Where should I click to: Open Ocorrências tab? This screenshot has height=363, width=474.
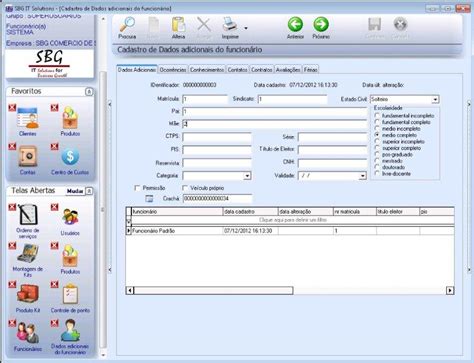[x=173, y=70]
